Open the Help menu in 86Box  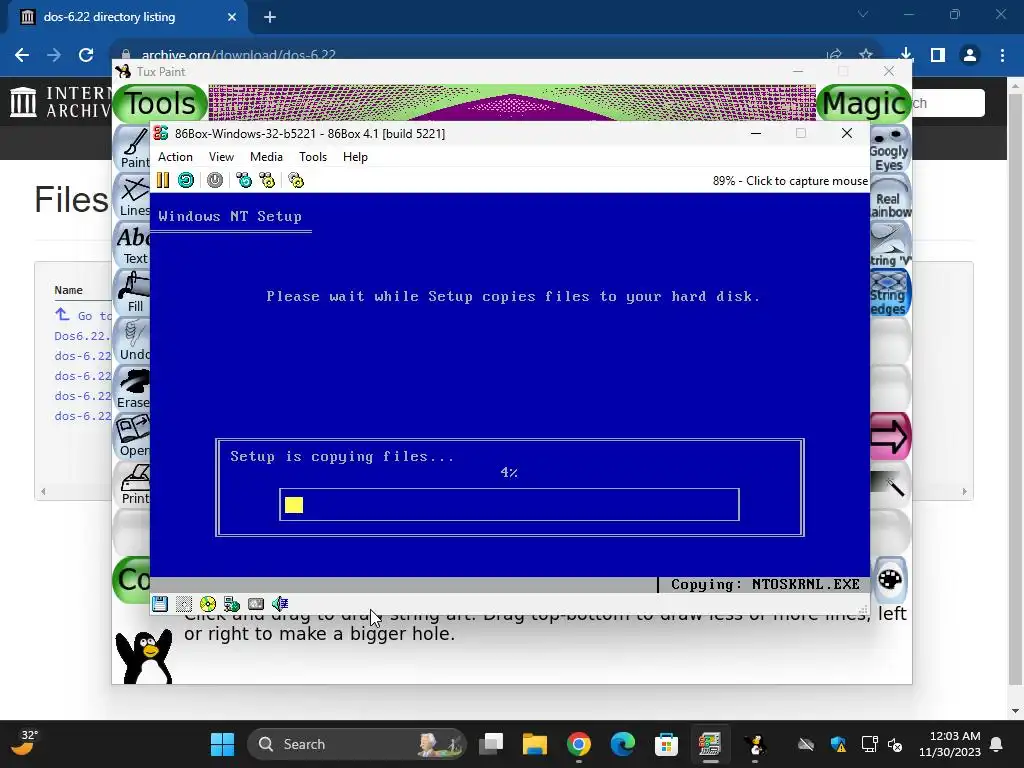(355, 157)
